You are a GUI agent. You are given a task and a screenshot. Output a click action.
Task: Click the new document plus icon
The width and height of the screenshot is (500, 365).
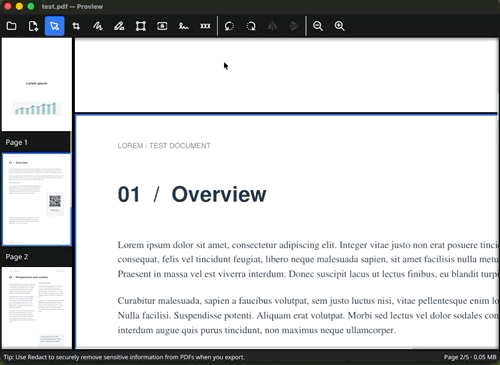pos(33,26)
